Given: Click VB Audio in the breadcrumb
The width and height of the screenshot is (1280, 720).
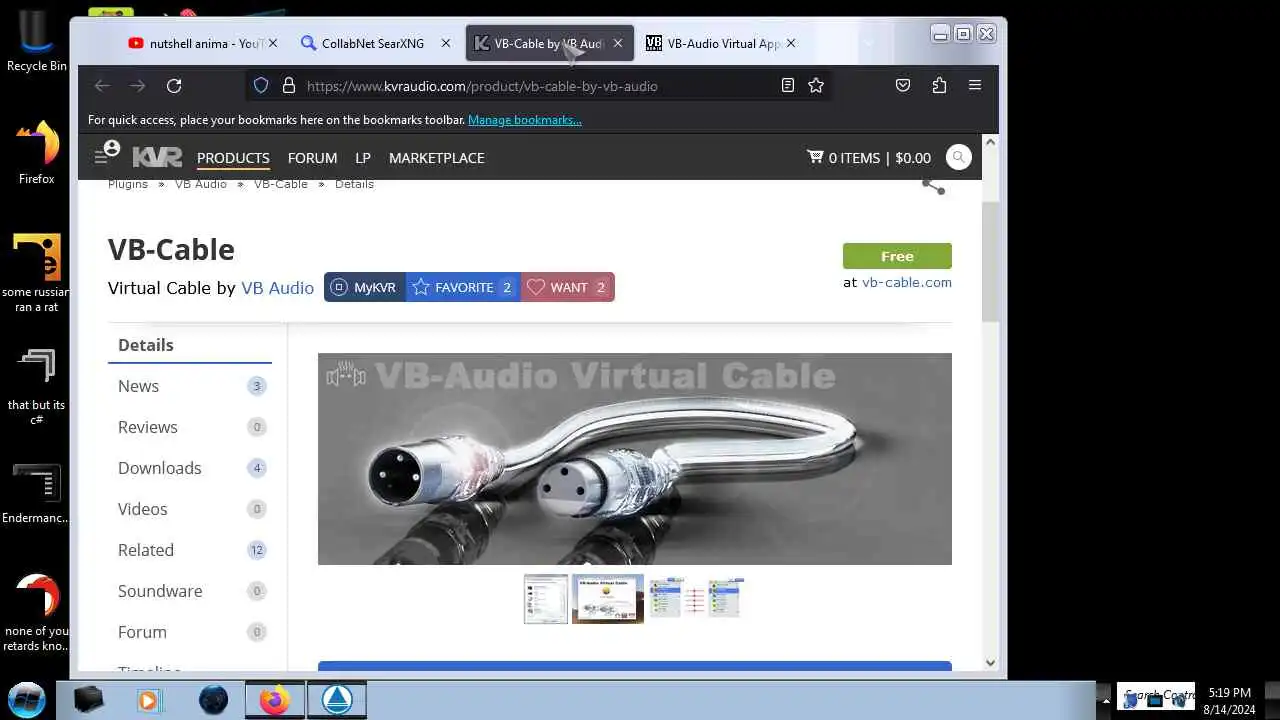Looking at the screenshot, I should [x=201, y=184].
